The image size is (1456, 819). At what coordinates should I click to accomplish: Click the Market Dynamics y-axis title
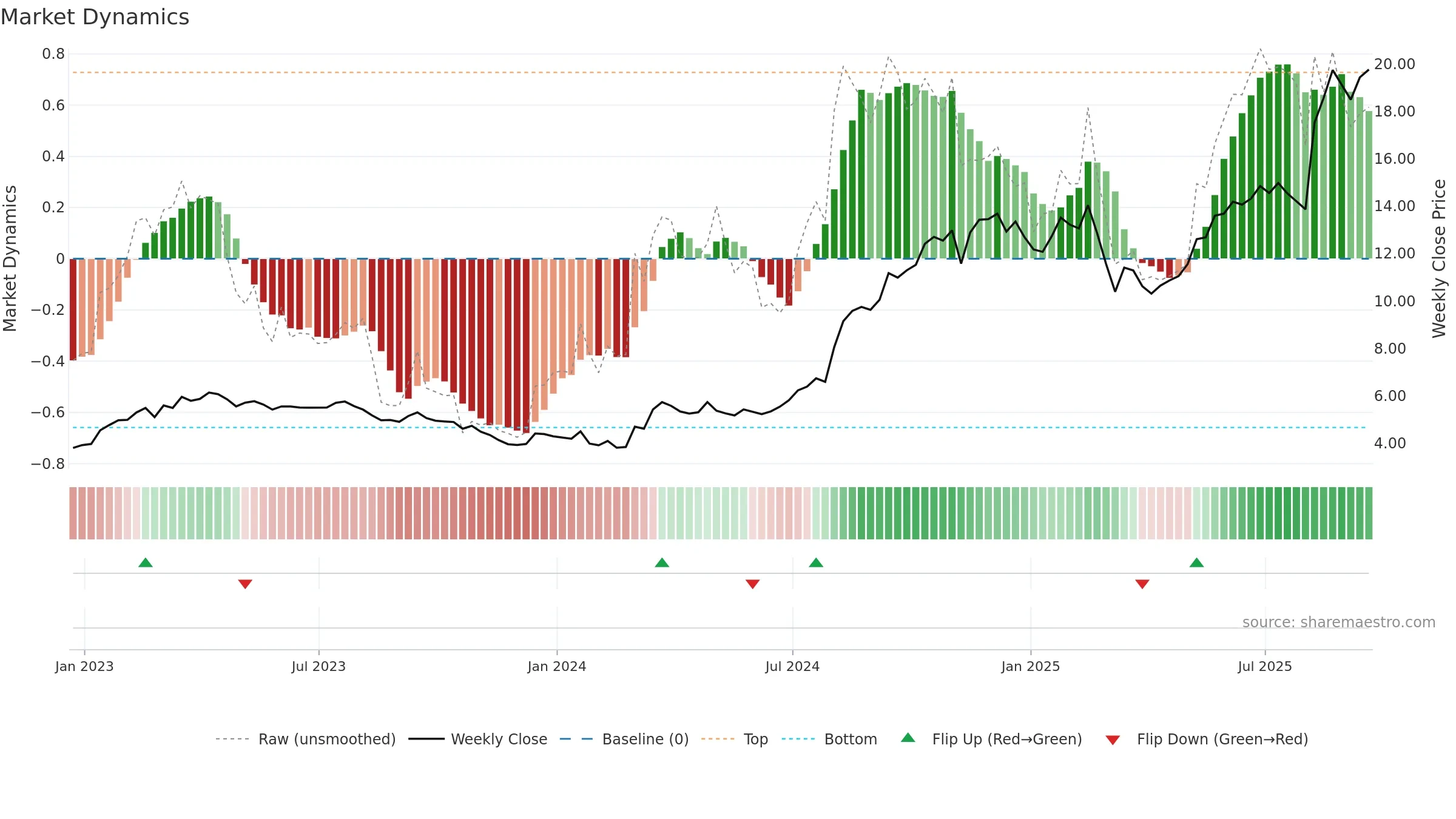coord(10,258)
